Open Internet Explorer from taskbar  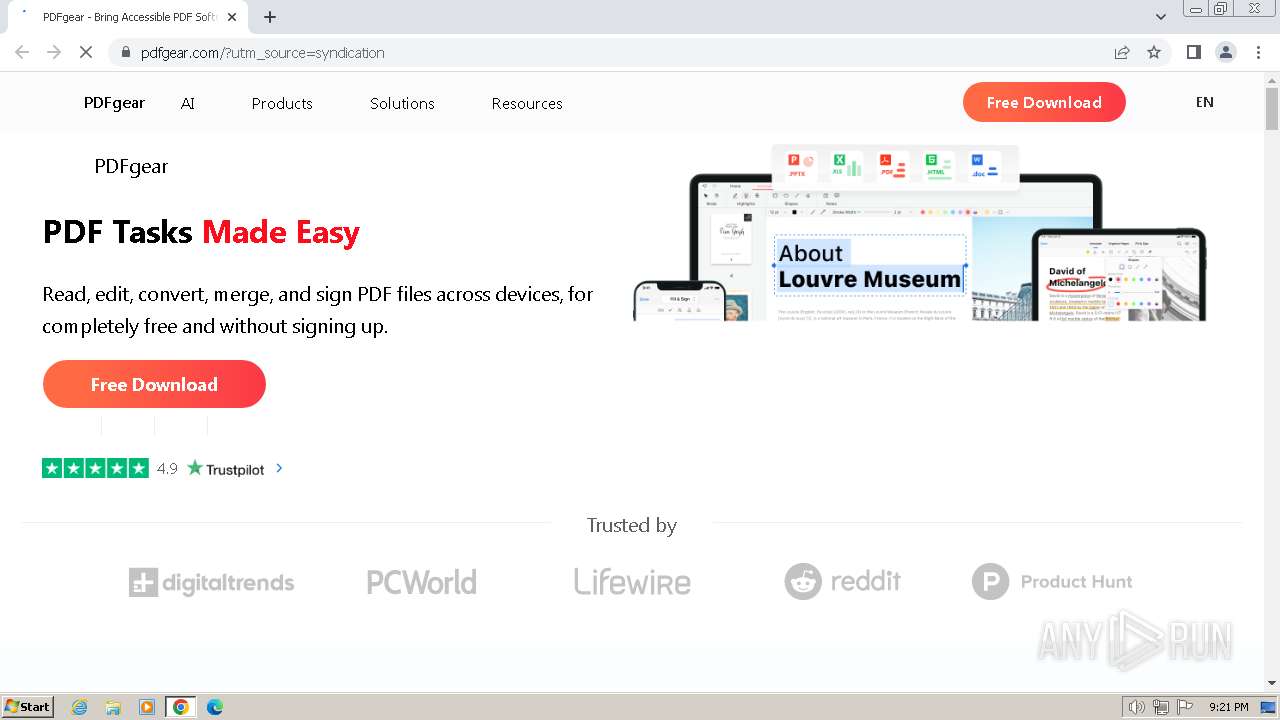(x=80, y=707)
